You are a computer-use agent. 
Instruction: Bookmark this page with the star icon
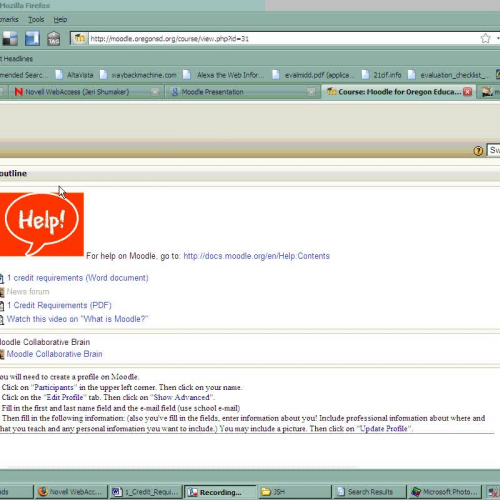(x=485, y=38)
